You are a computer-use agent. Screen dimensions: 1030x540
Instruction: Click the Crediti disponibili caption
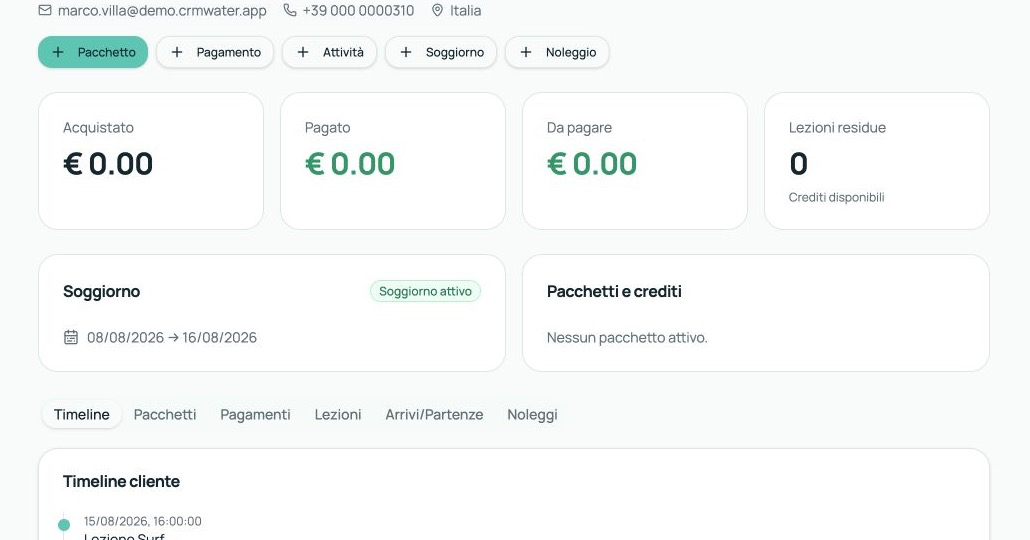[836, 197]
